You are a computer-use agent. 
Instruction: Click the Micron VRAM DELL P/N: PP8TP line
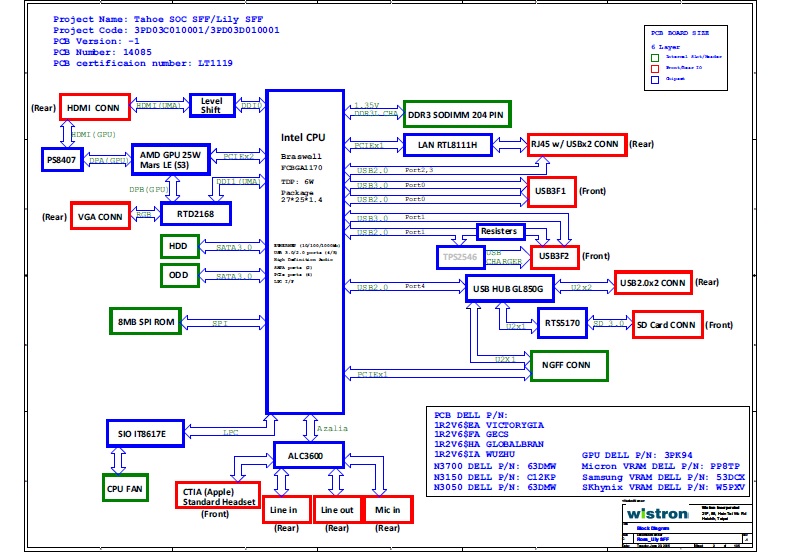pos(661,466)
